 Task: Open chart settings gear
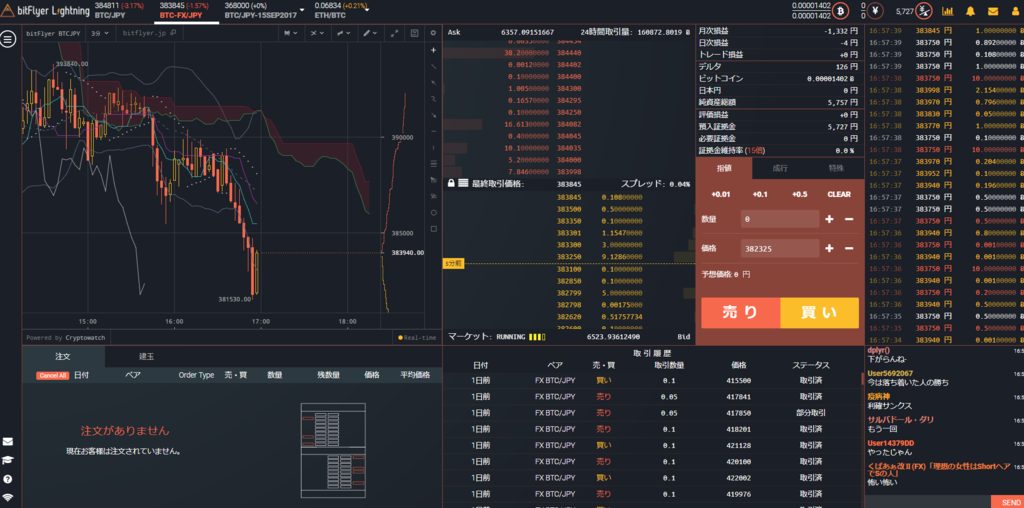coord(433,33)
